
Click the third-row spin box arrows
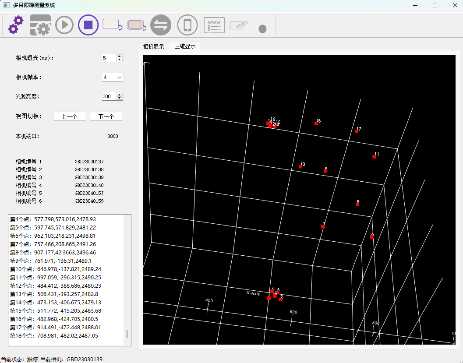119,96
